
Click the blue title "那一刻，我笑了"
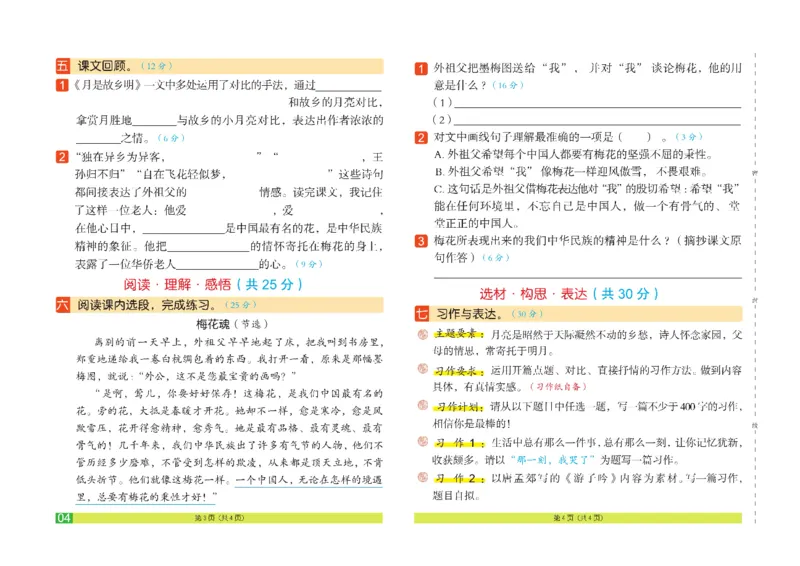point(553,460)
